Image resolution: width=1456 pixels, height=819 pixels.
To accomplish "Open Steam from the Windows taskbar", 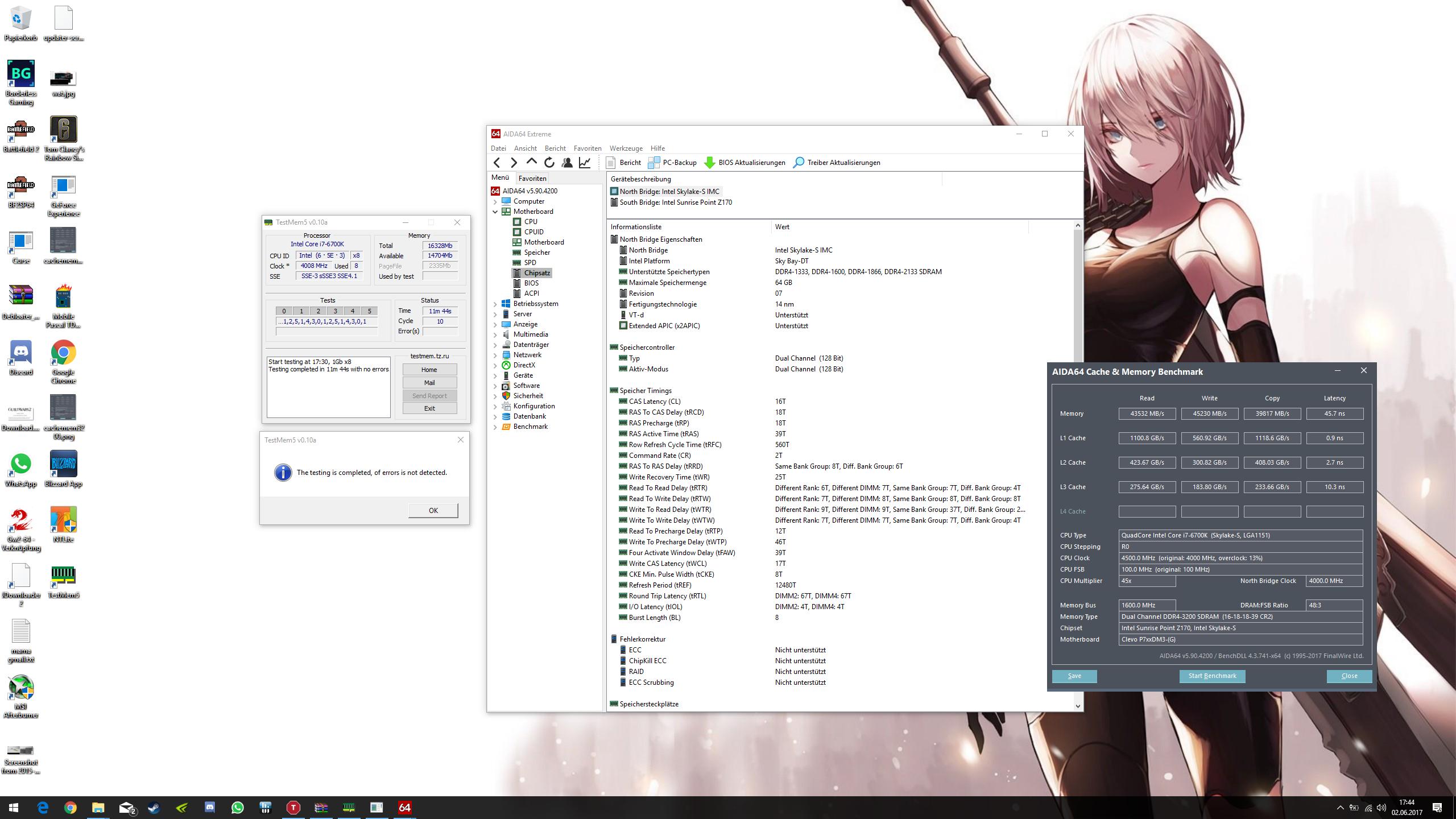I will click(154, 808).
